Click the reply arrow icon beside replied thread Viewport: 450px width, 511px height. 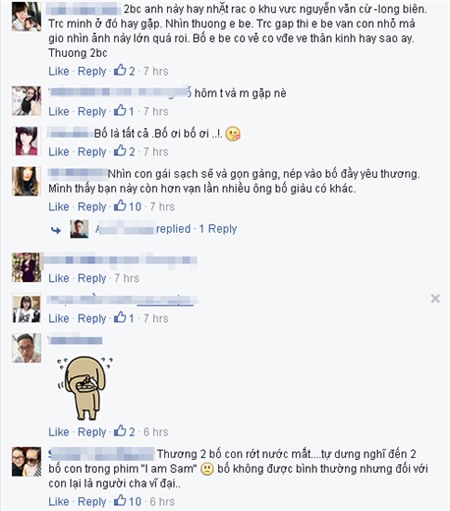point(56,230)
